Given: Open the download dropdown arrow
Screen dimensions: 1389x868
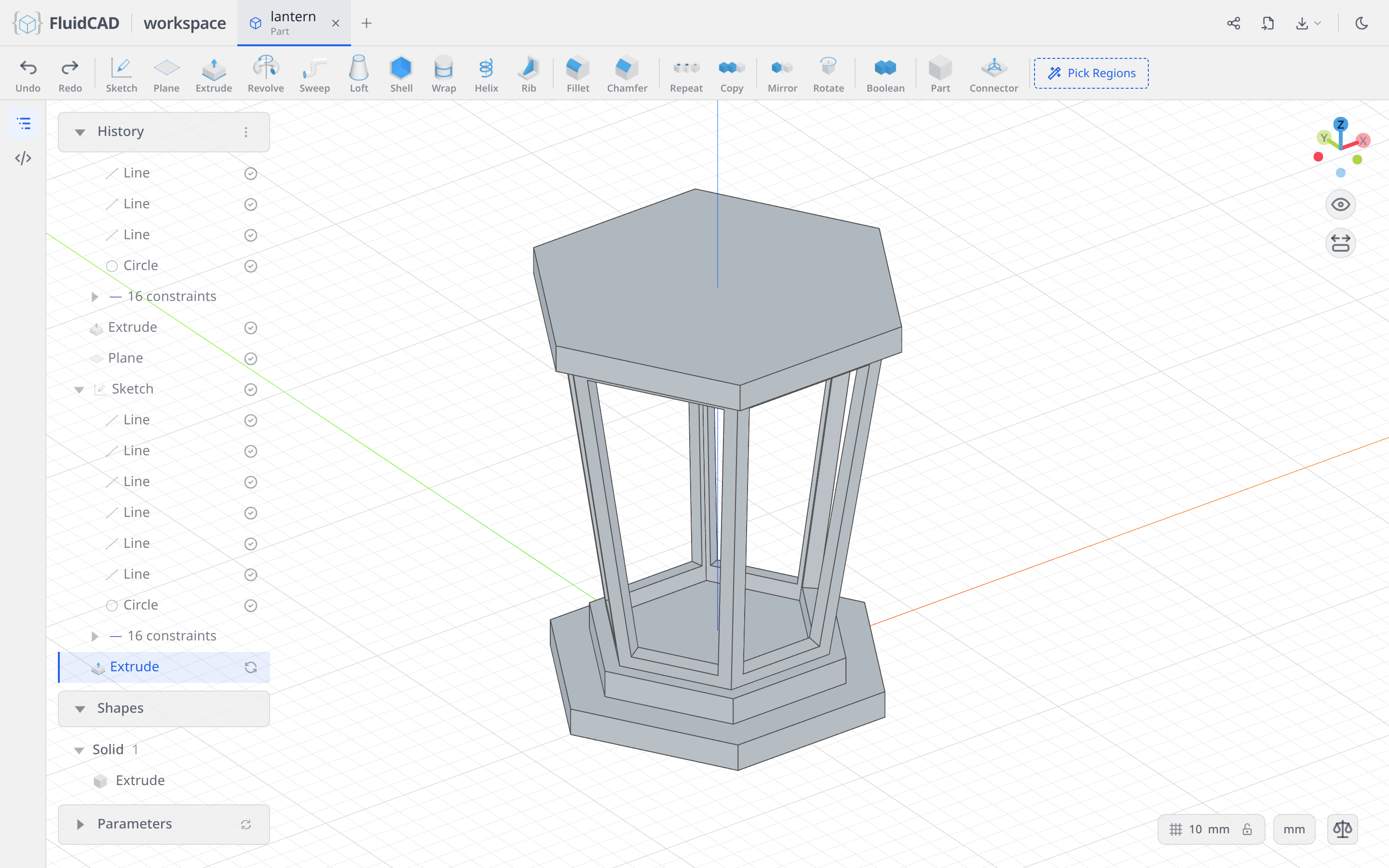Looking at the screenshot, I should (x=1318, y=23).
